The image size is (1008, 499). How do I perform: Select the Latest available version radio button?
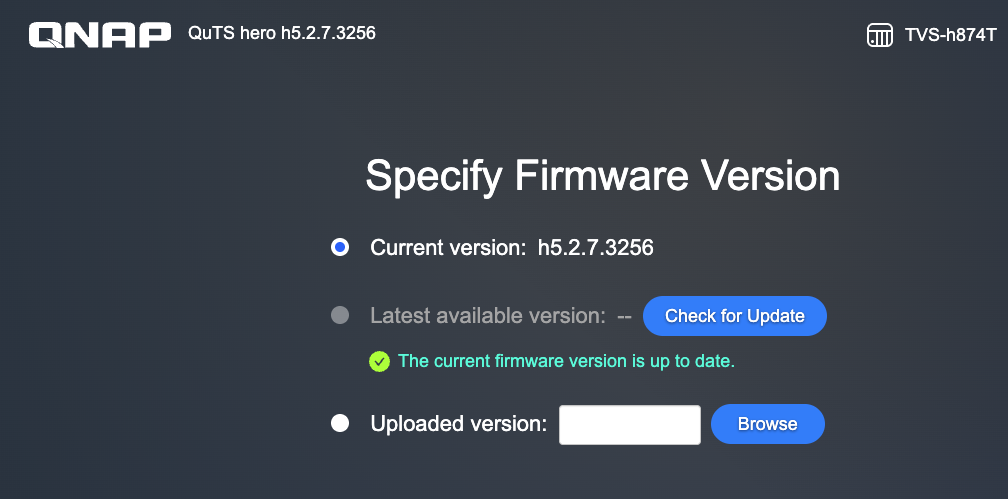[340, 316]
